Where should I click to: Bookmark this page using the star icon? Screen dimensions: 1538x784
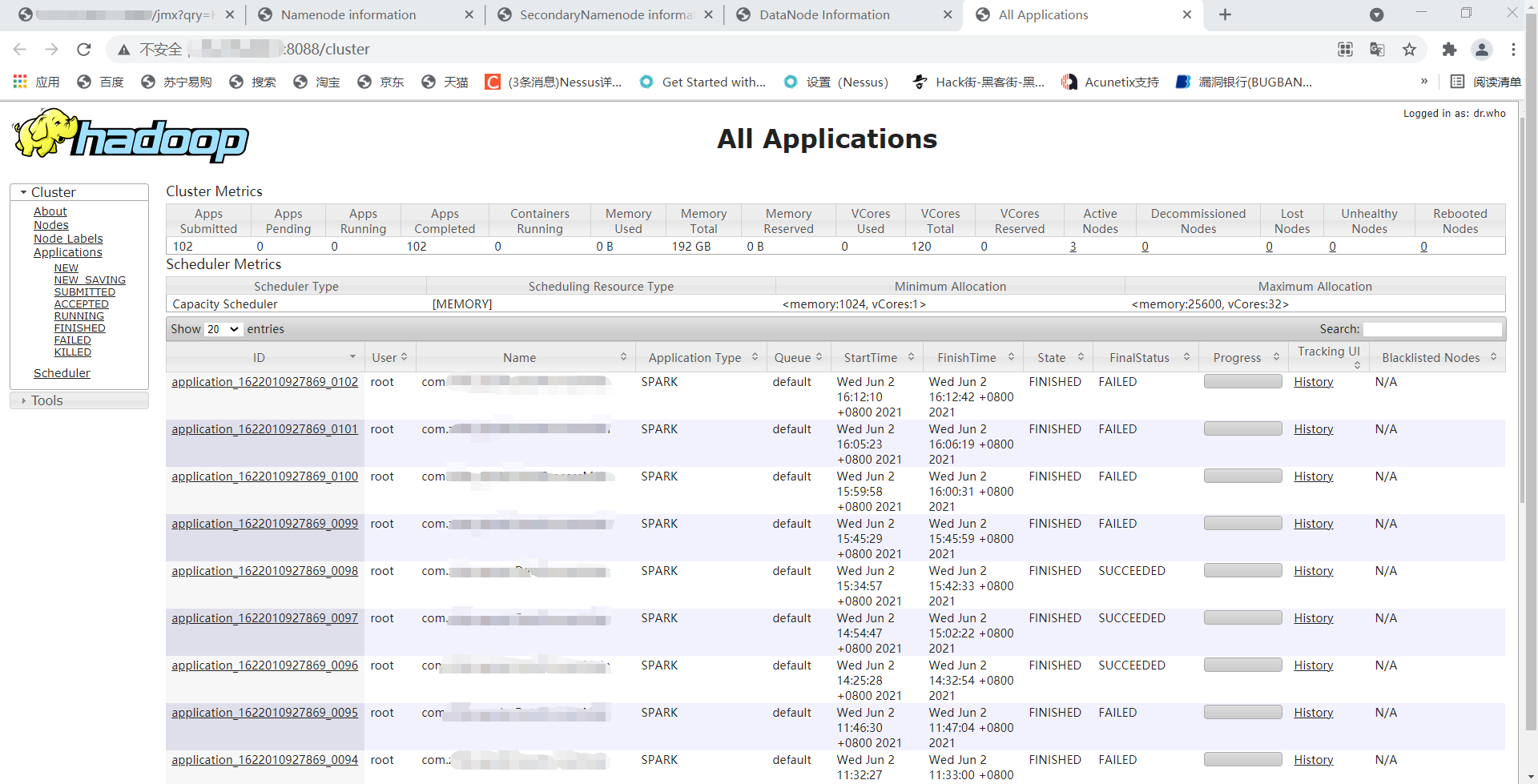1410,49
